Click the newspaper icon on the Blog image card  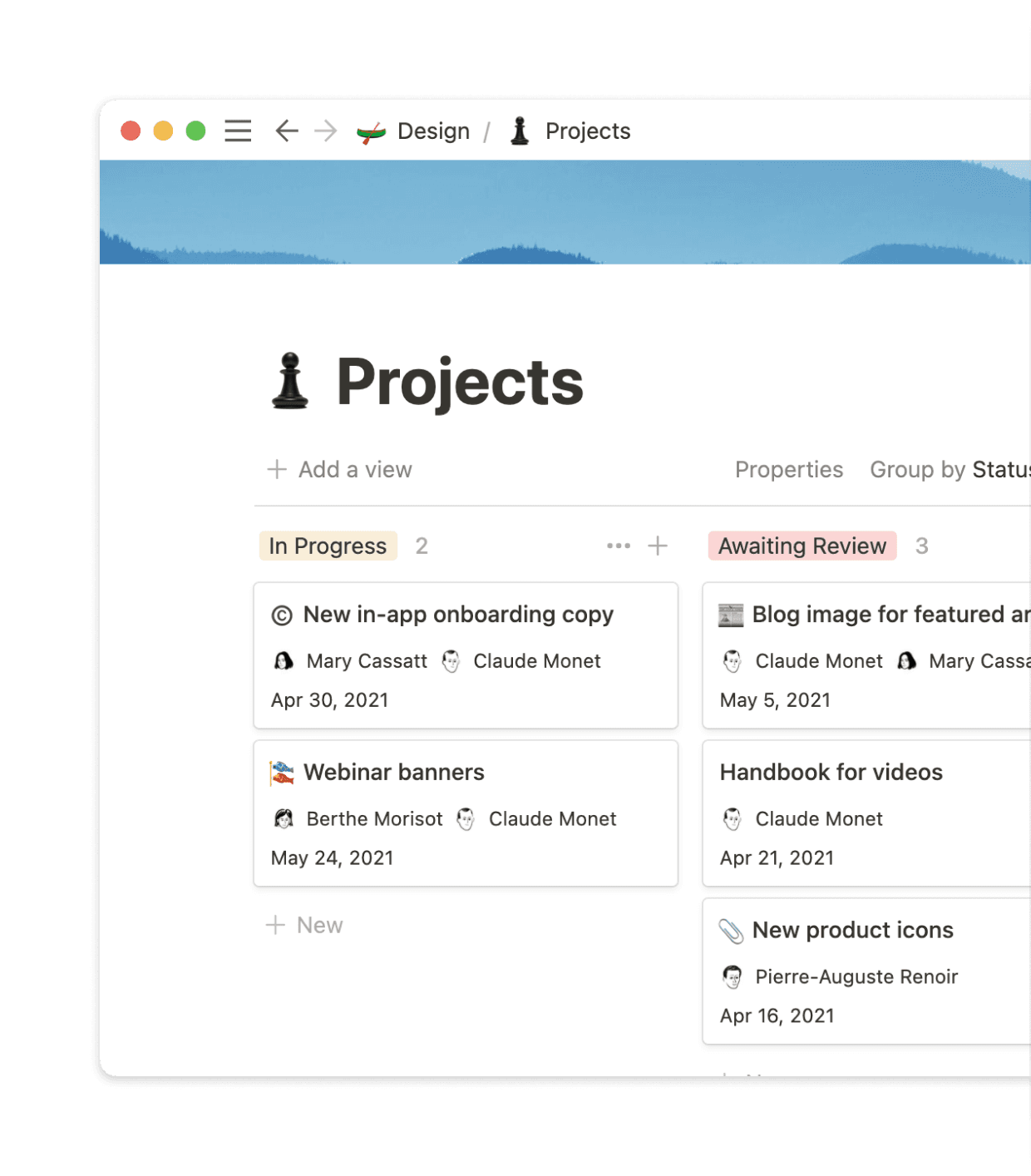(x=731, y=615)
